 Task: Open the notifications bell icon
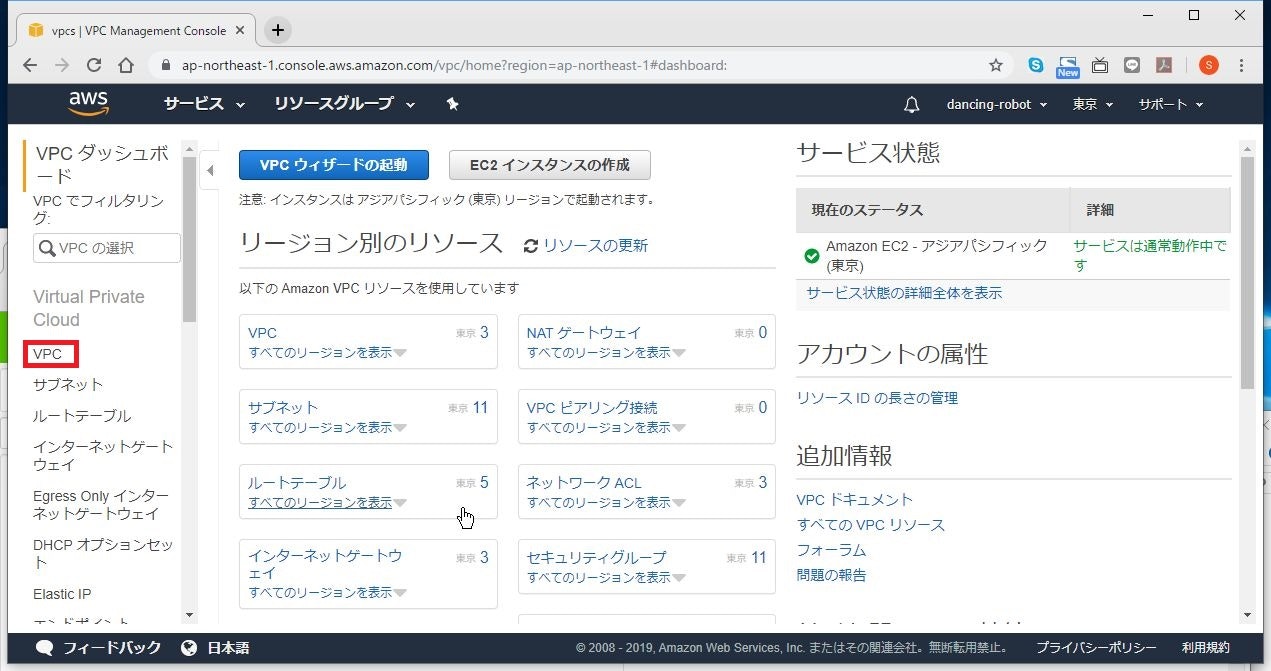coord(911,104)
